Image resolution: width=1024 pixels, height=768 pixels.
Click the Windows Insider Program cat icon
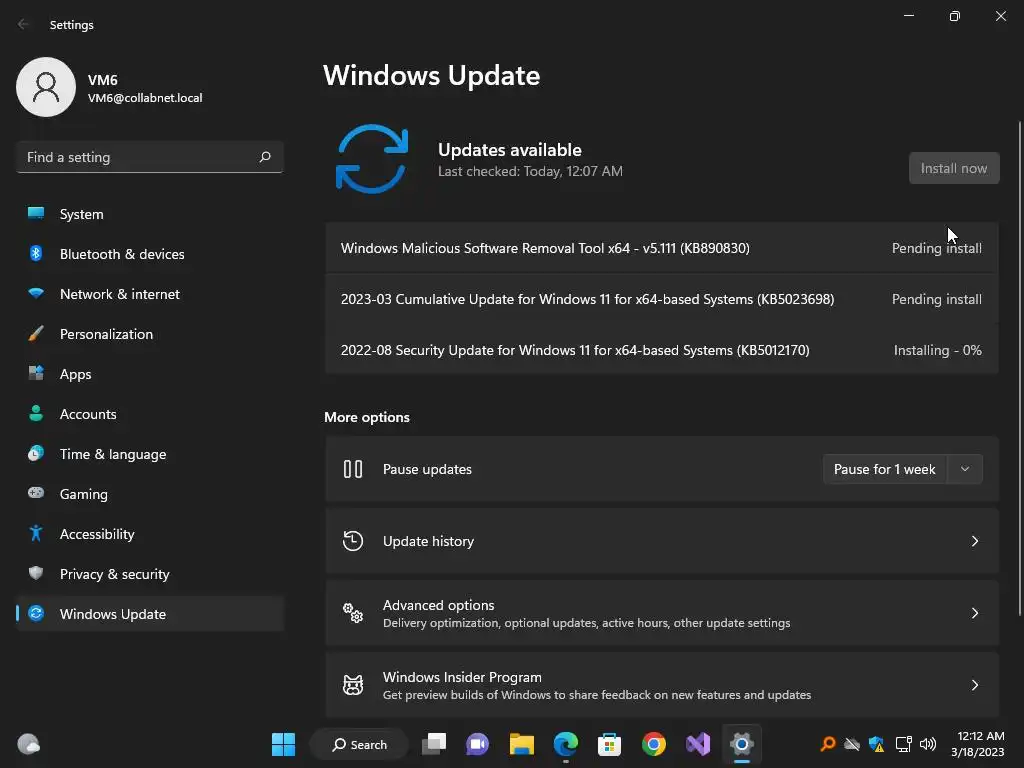353,684
